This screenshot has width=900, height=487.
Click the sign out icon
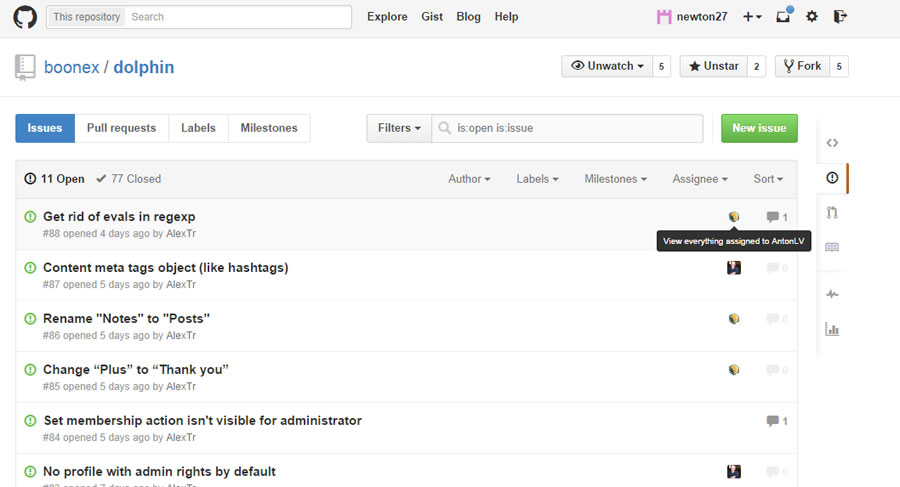840,17
